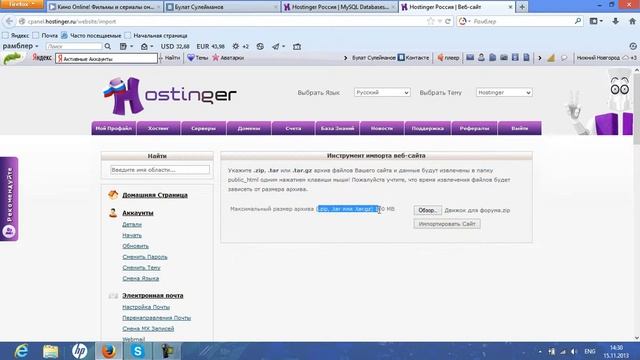Open Домашняя Страница sidebar link
Viewport: 640px width, 360px height.
[x=155, y=195]
